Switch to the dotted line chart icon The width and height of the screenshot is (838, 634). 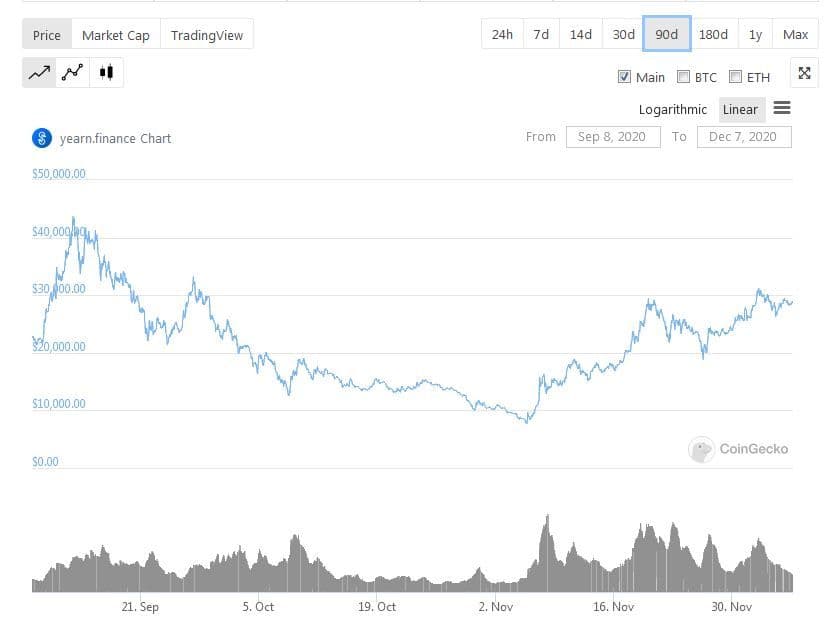pyautogui.click(x=72, y=72)
